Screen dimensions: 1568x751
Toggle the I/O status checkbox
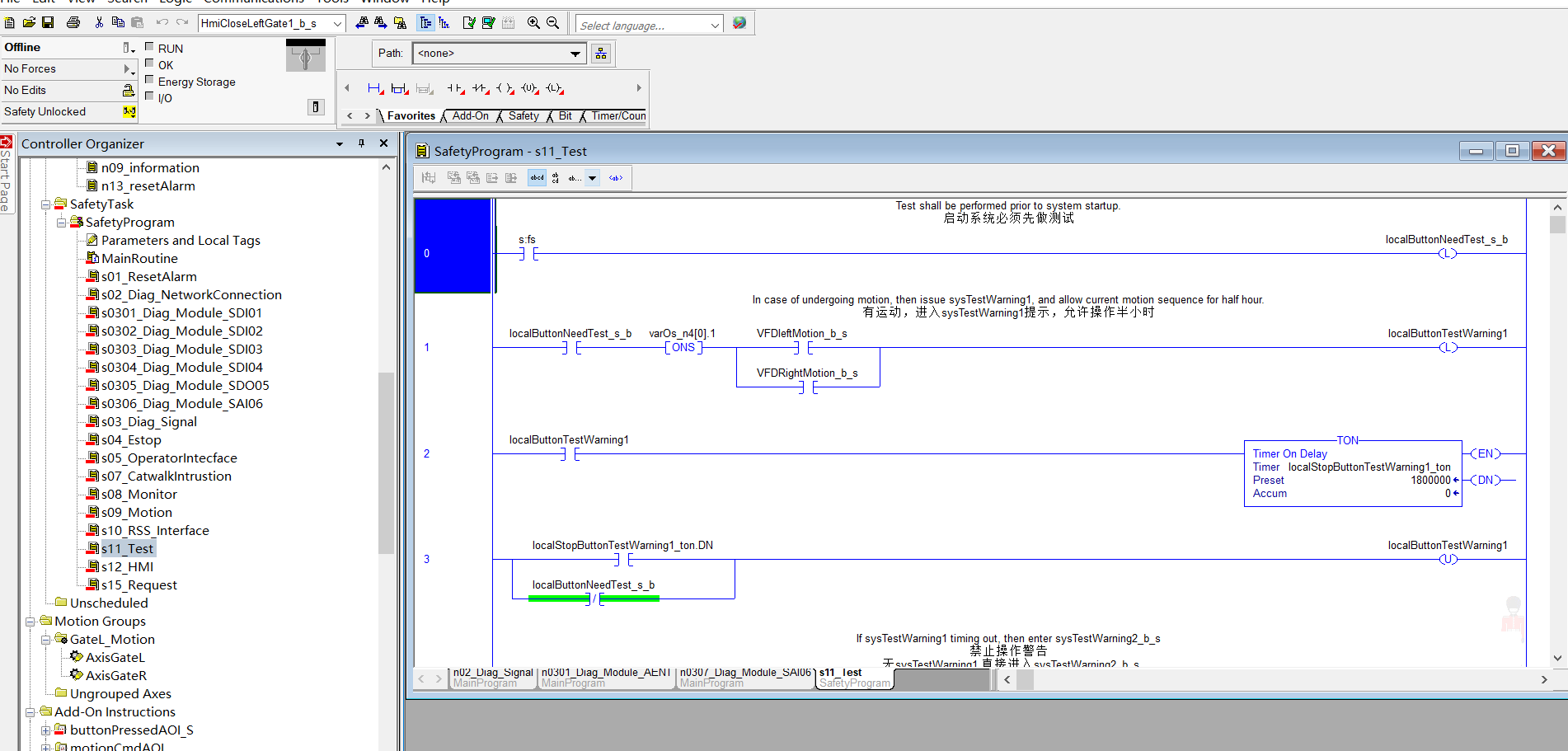click(149, 96)
